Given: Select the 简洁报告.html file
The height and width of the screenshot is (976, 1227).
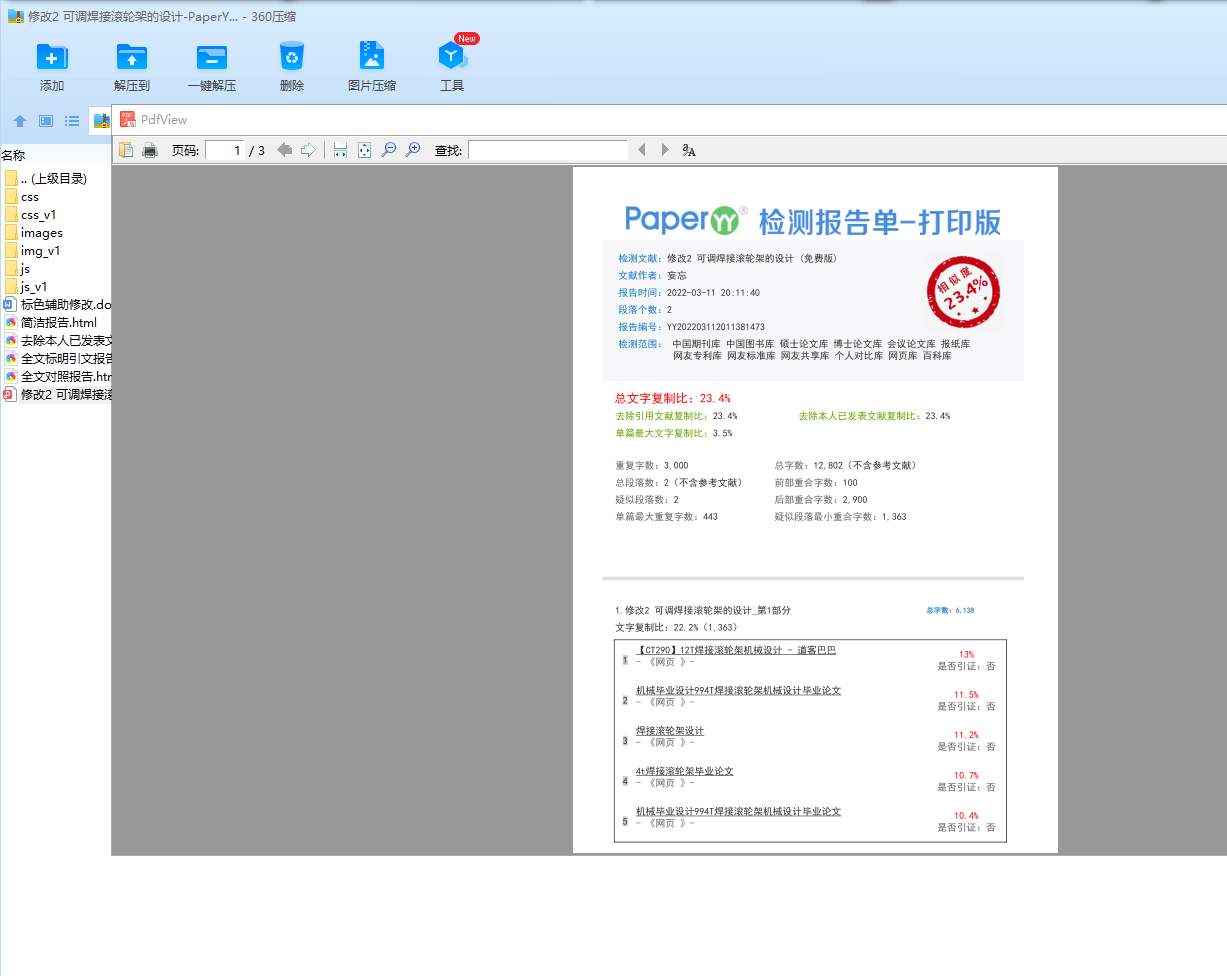Looking at the screenshot, I should [x=51, y=323].
